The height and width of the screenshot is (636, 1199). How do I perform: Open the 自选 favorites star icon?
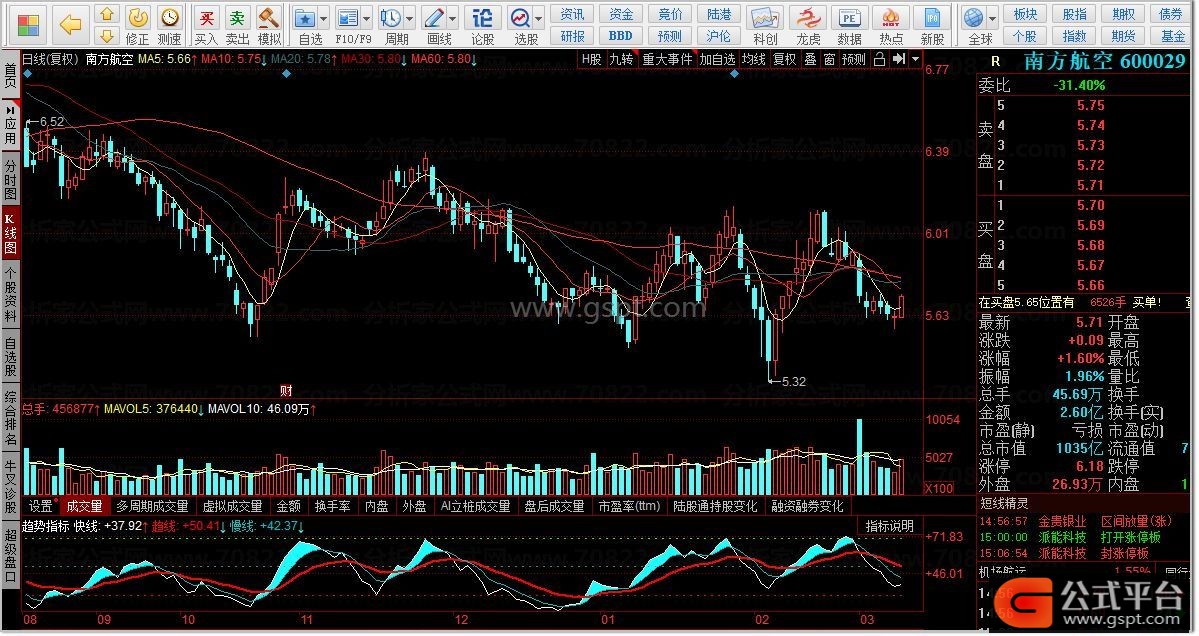tap(306, 18)
